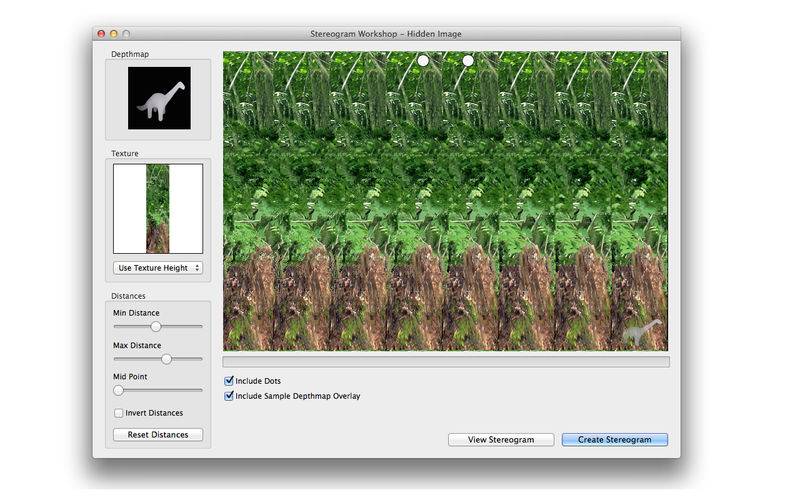Click the Texture section label
This screenshot has height=500, width=800.
click(x=125, y=154)
